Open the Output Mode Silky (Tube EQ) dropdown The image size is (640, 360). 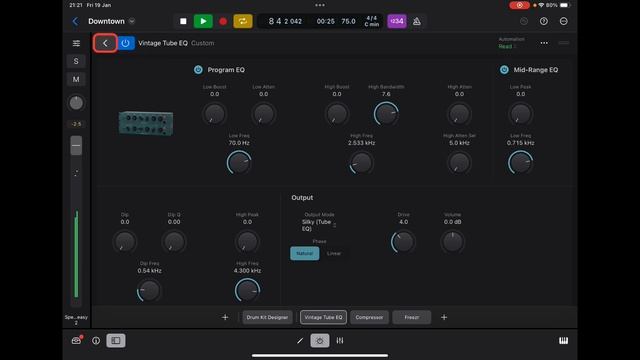pyautogui.click(x=319, y=225)
